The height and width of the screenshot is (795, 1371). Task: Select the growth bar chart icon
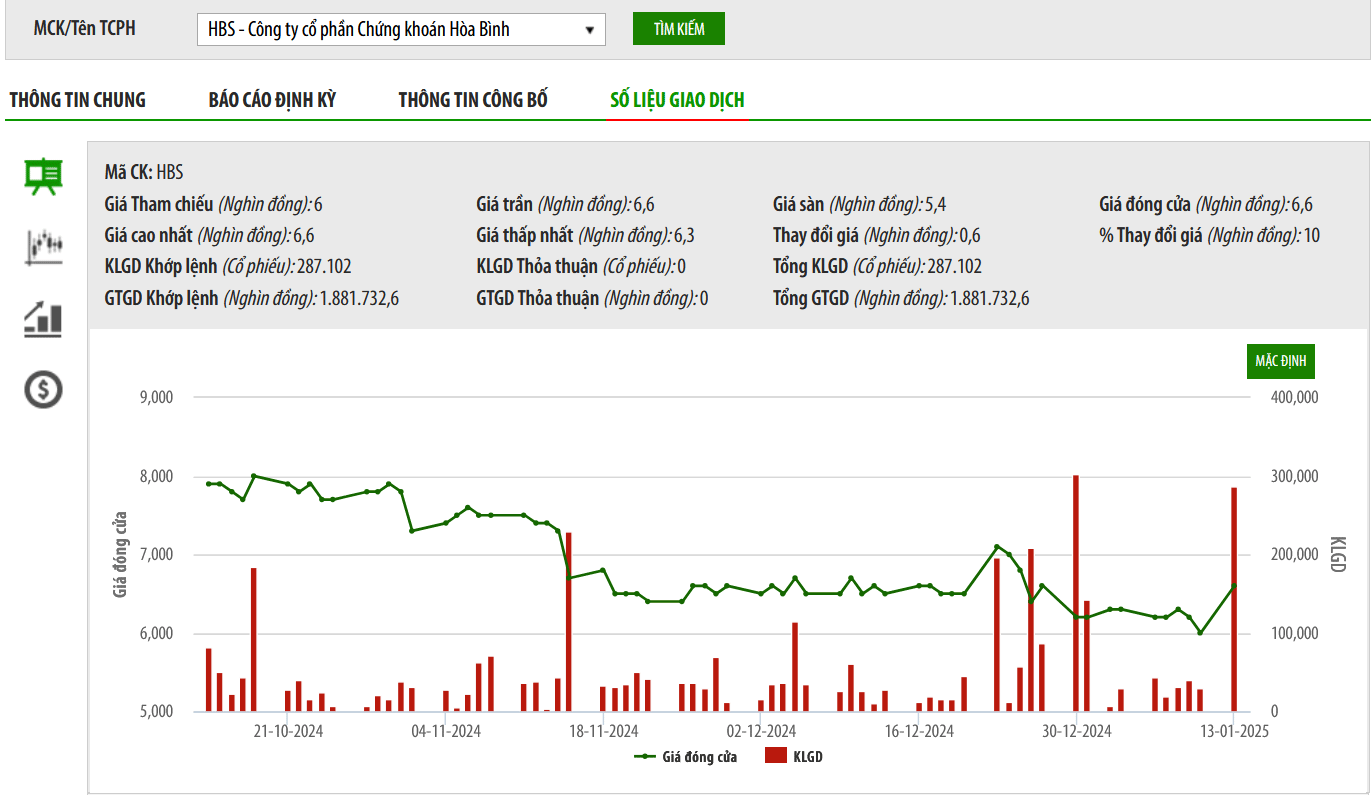coord(43,318)
